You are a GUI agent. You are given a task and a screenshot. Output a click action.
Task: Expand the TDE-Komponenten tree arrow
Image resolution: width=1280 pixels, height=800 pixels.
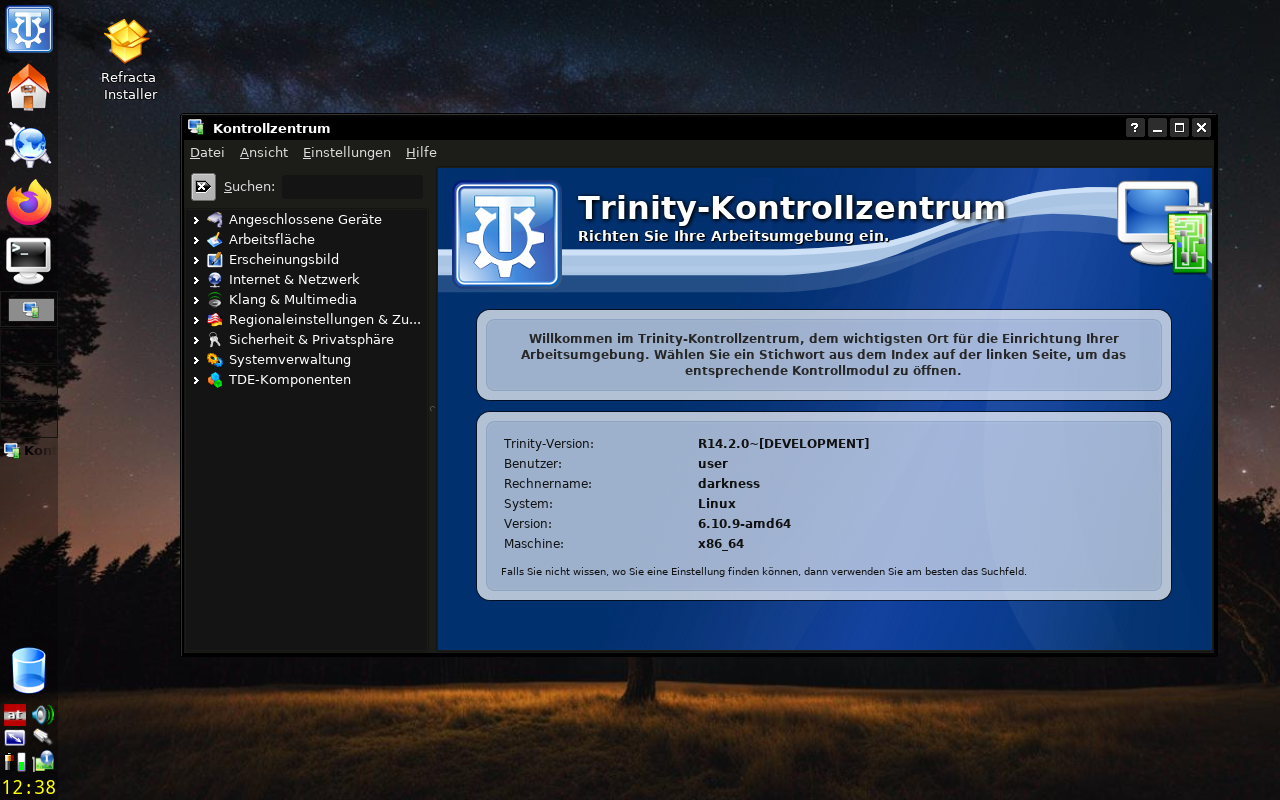196,380
